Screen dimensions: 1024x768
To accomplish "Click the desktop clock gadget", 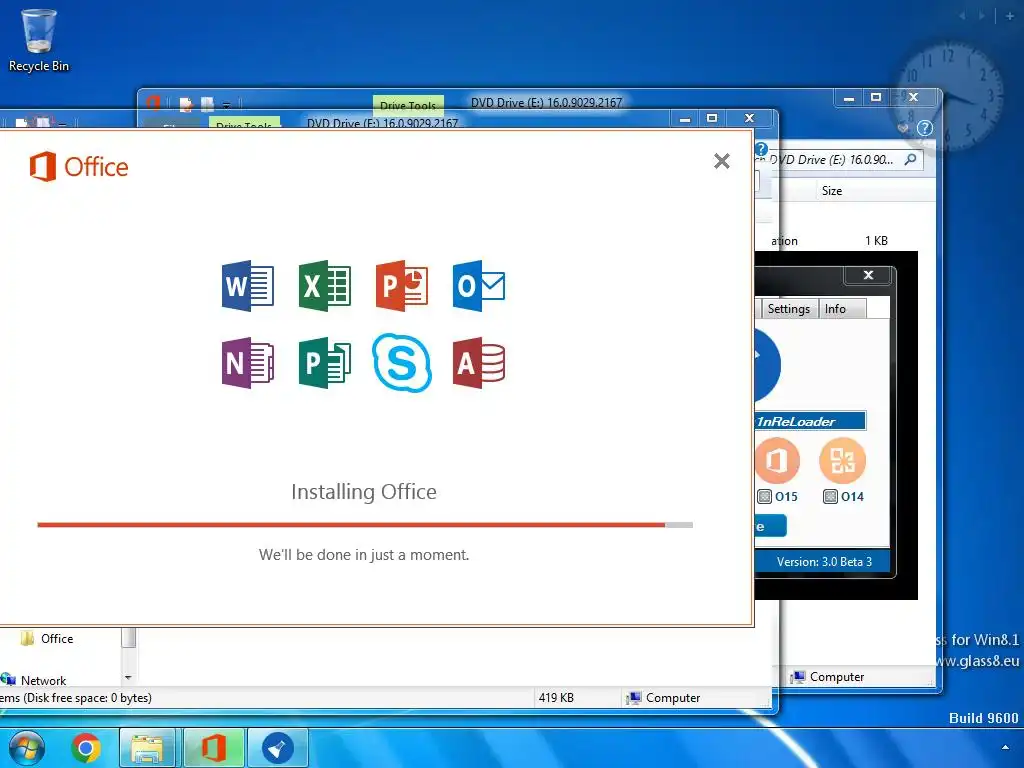I will point(950,98).
